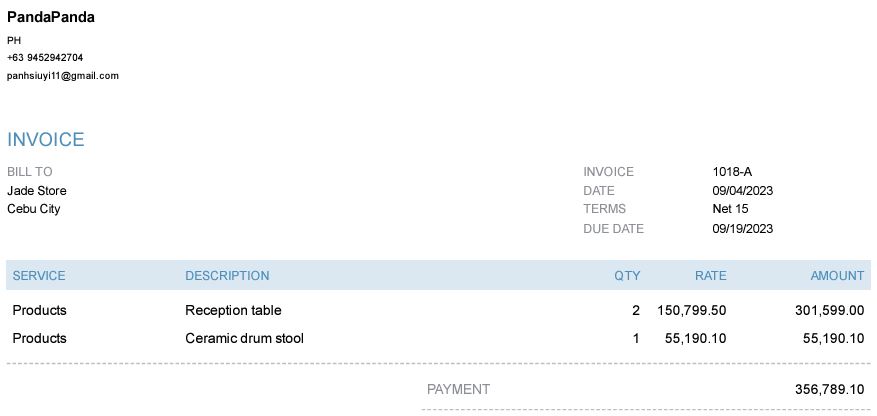Image resolution: width=877 pixels, height=416 pixels.
Task: Click the customer name Jade Store
Action: [x=37, y=191]
